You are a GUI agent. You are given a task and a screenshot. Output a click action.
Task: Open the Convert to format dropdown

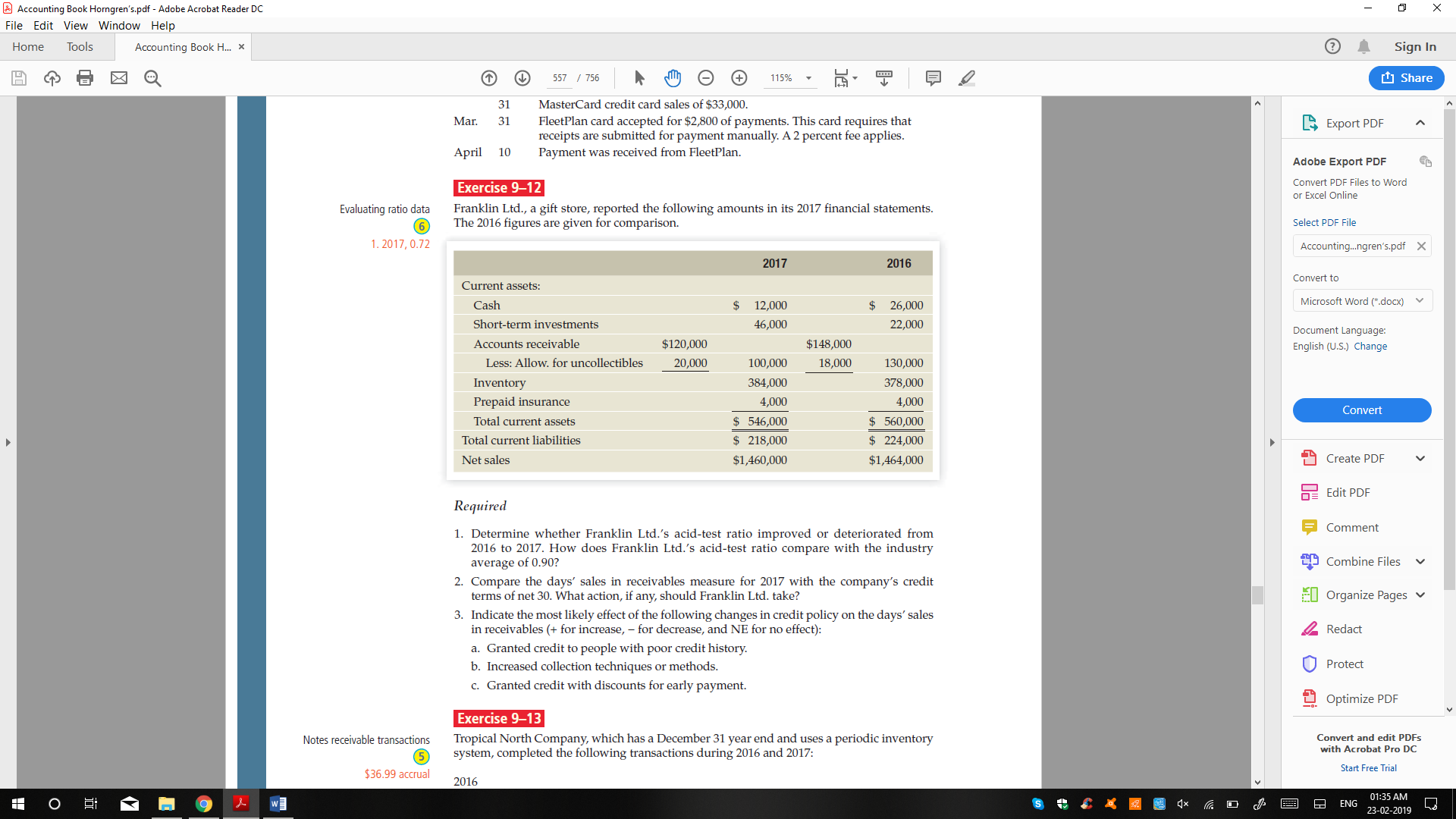coord(1362,300)
